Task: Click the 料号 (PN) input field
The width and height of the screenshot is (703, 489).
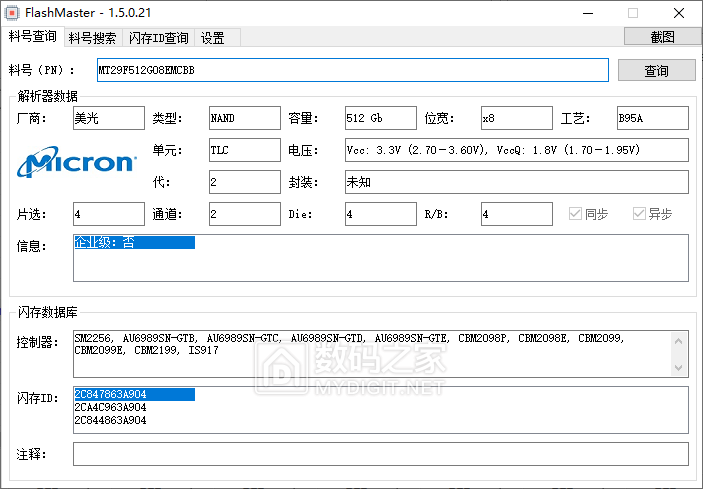Action: click(352, 70)
